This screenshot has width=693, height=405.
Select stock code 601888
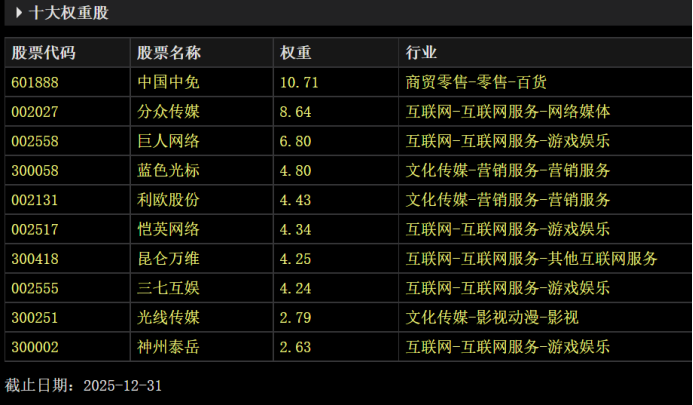pyautogui.click(x=35, y=82)
